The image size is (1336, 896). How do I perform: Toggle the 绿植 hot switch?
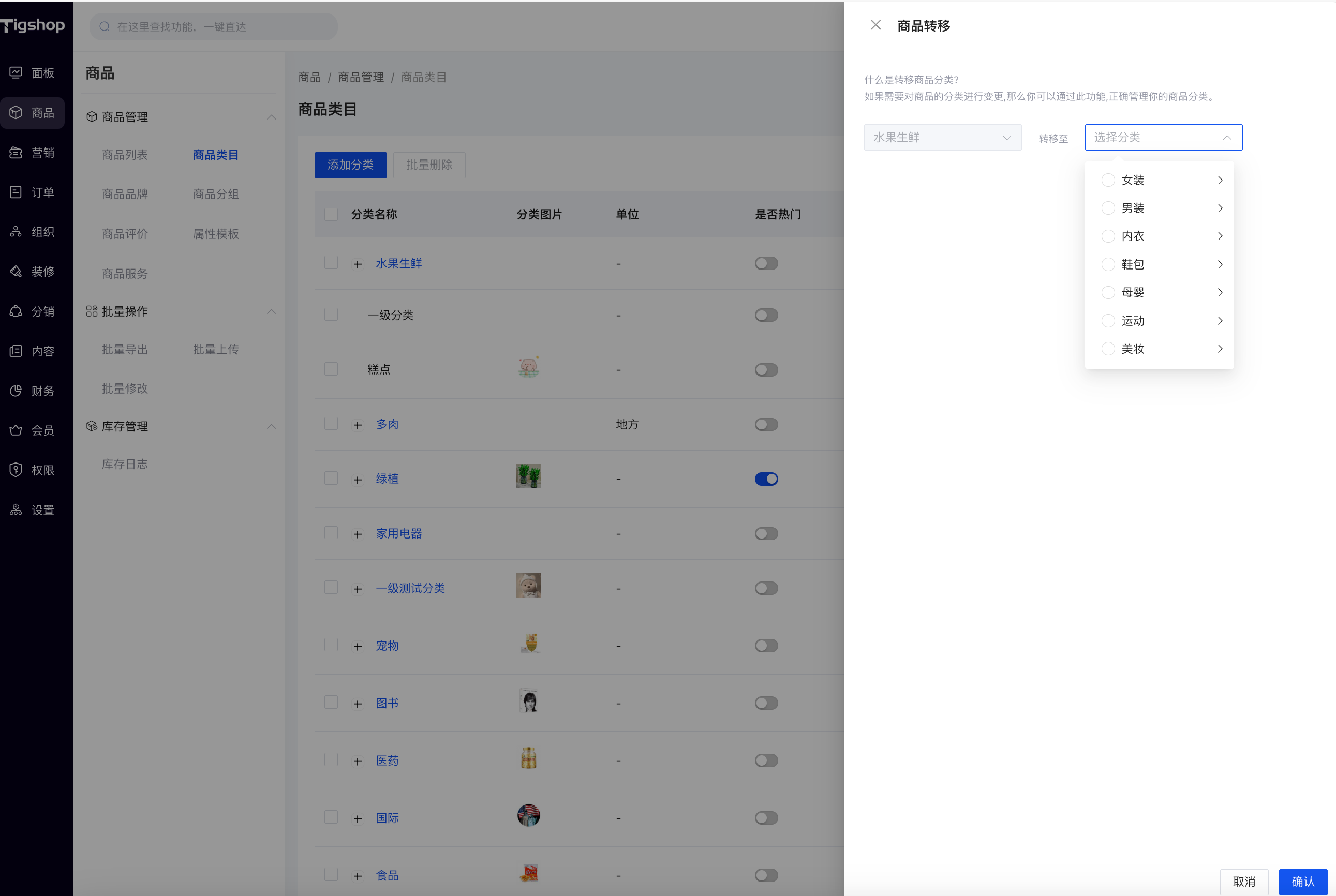(x=766, y=479)
